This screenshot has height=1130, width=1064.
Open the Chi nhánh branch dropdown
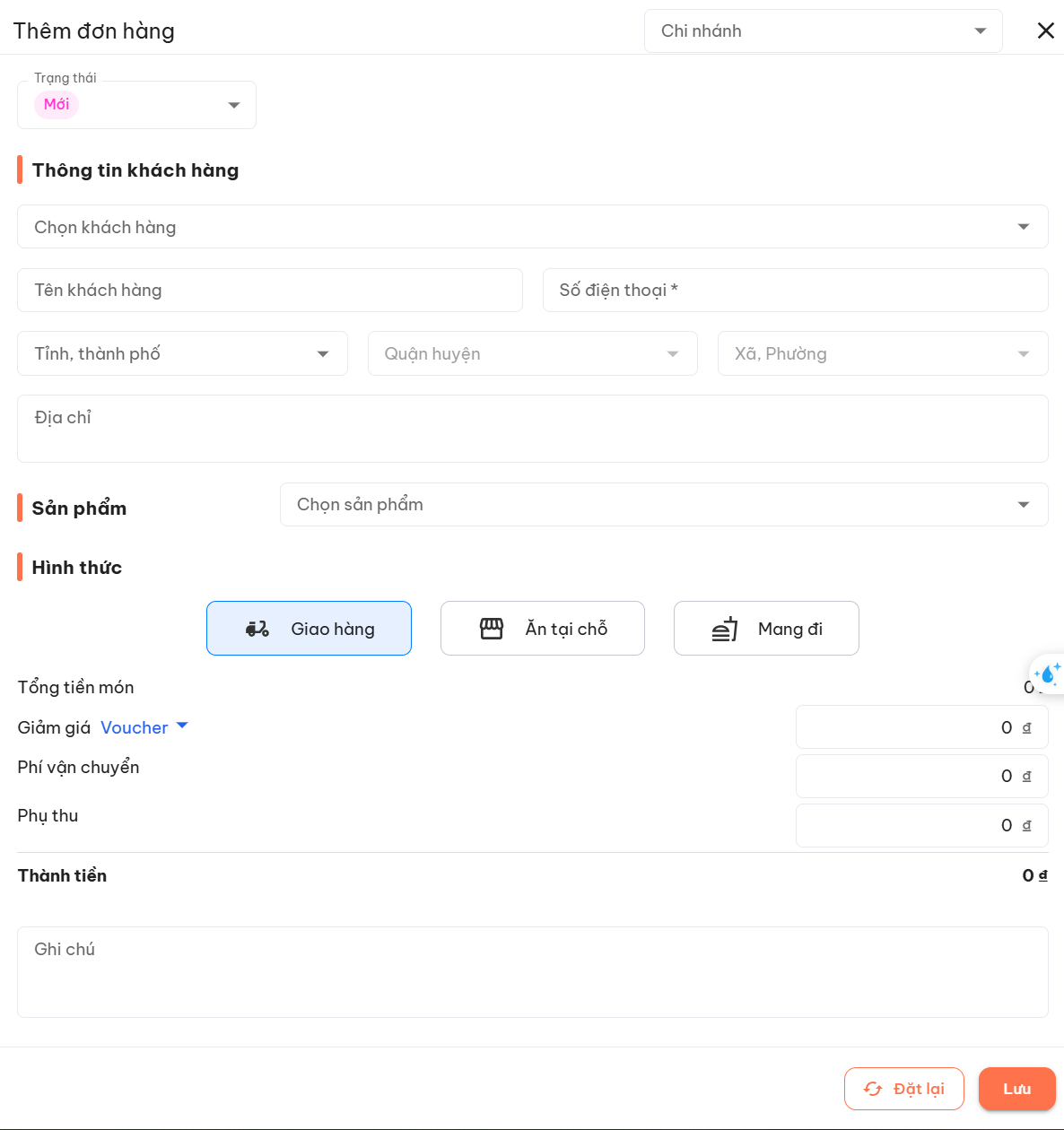click(823, 31)
